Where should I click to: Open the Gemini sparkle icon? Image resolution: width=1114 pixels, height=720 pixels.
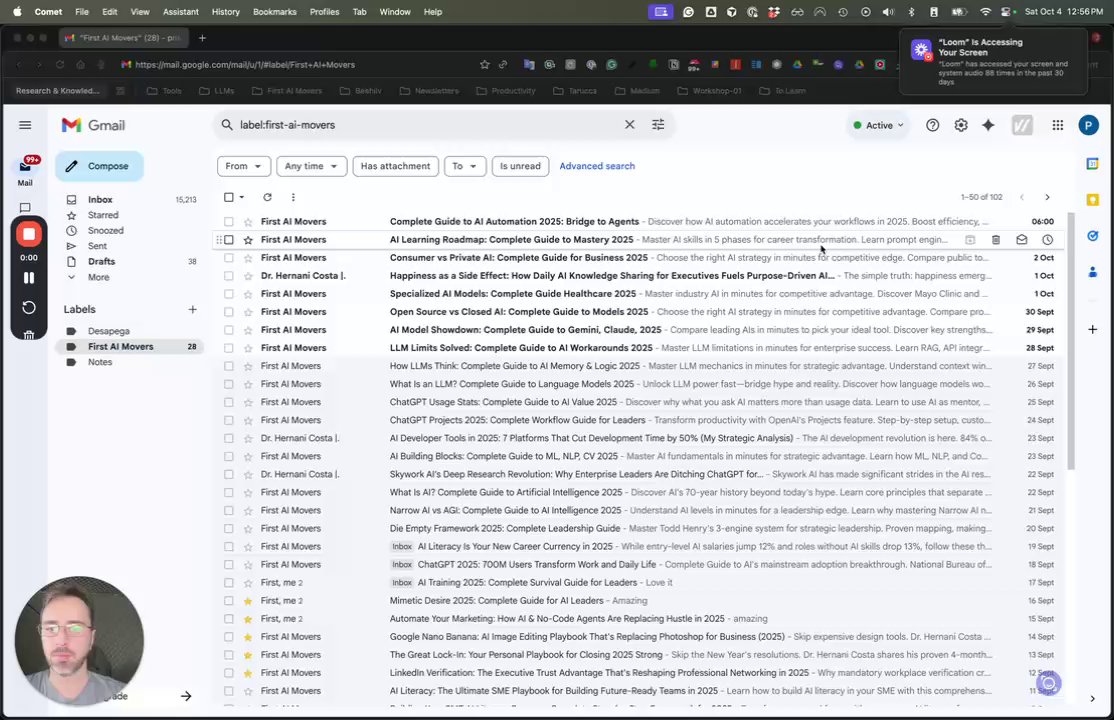coord(988,125)
